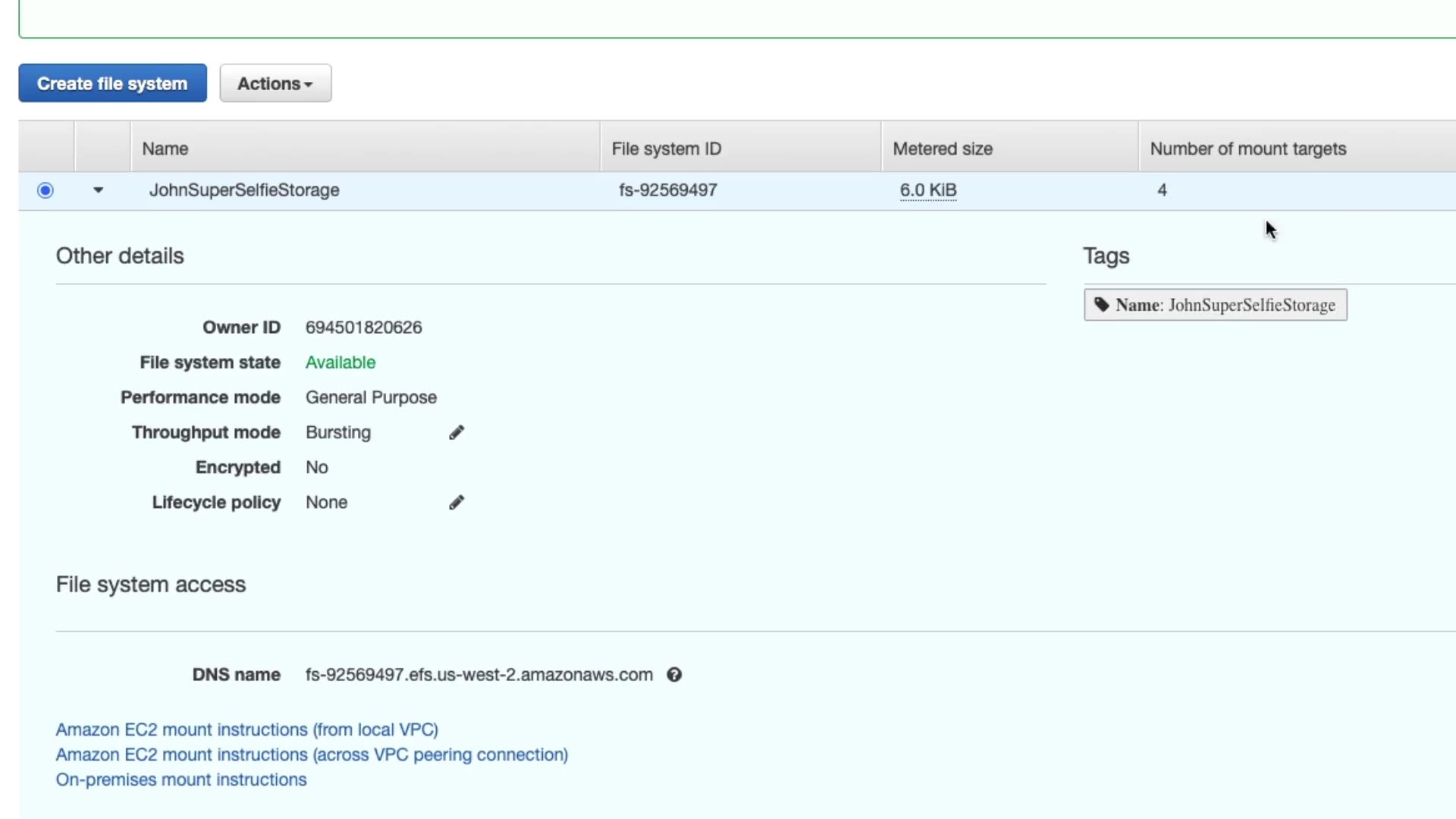1456x819 pixels.
Task: Click Create file system button
Action: point(112,83)
